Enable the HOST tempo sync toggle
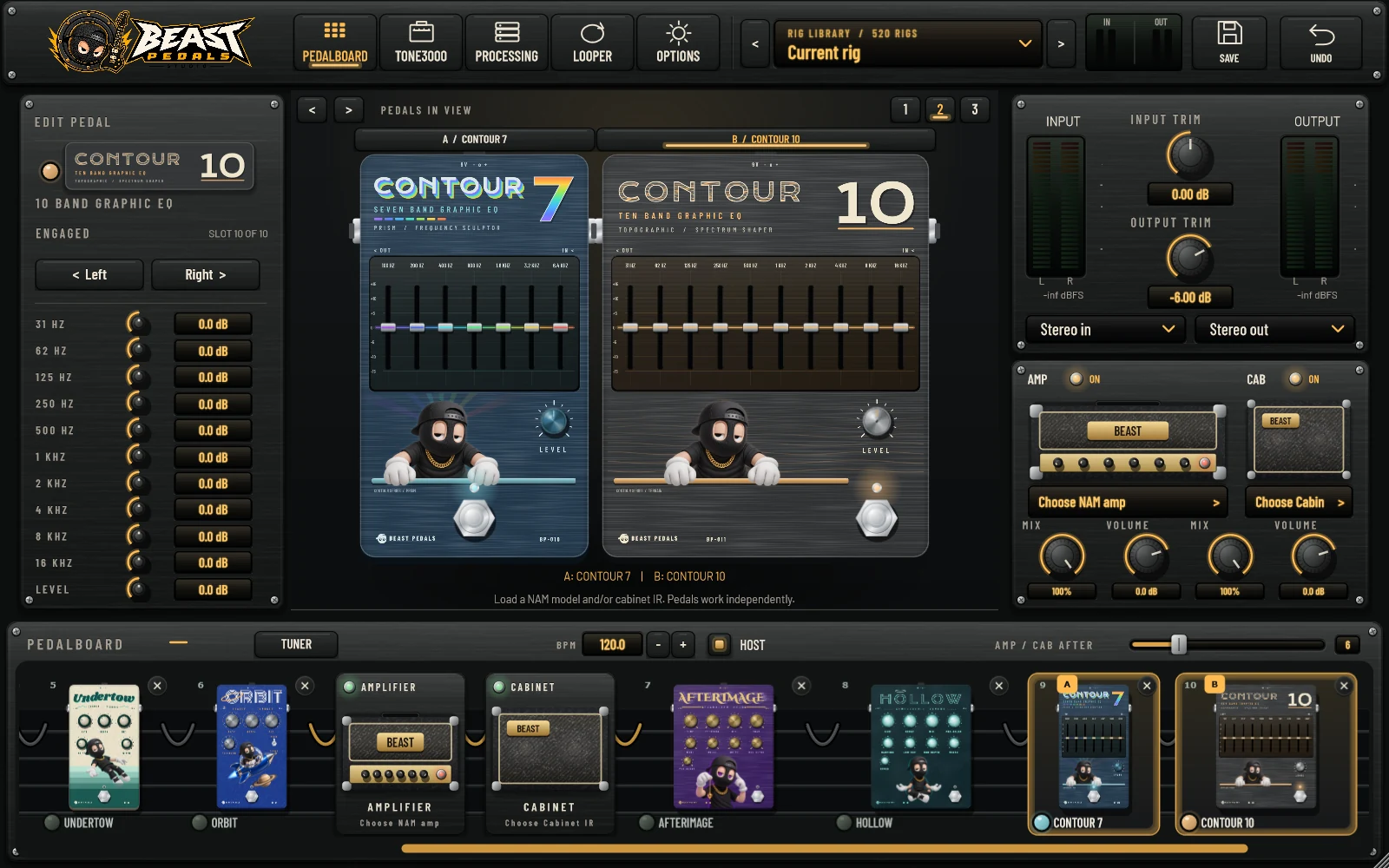 point(719,645)
